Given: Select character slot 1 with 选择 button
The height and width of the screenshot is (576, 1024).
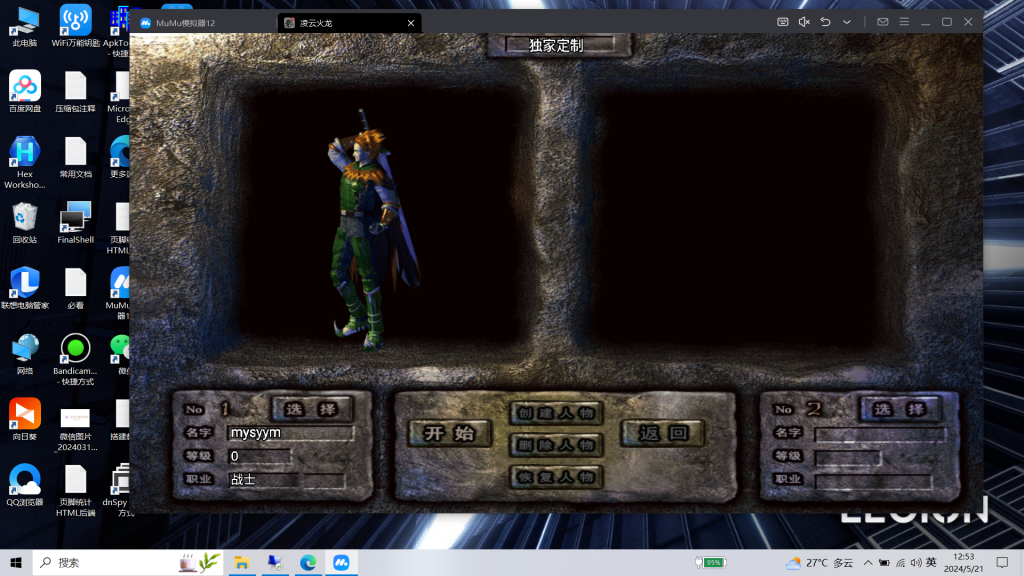Looking at the screenshot, I should 312,409.
